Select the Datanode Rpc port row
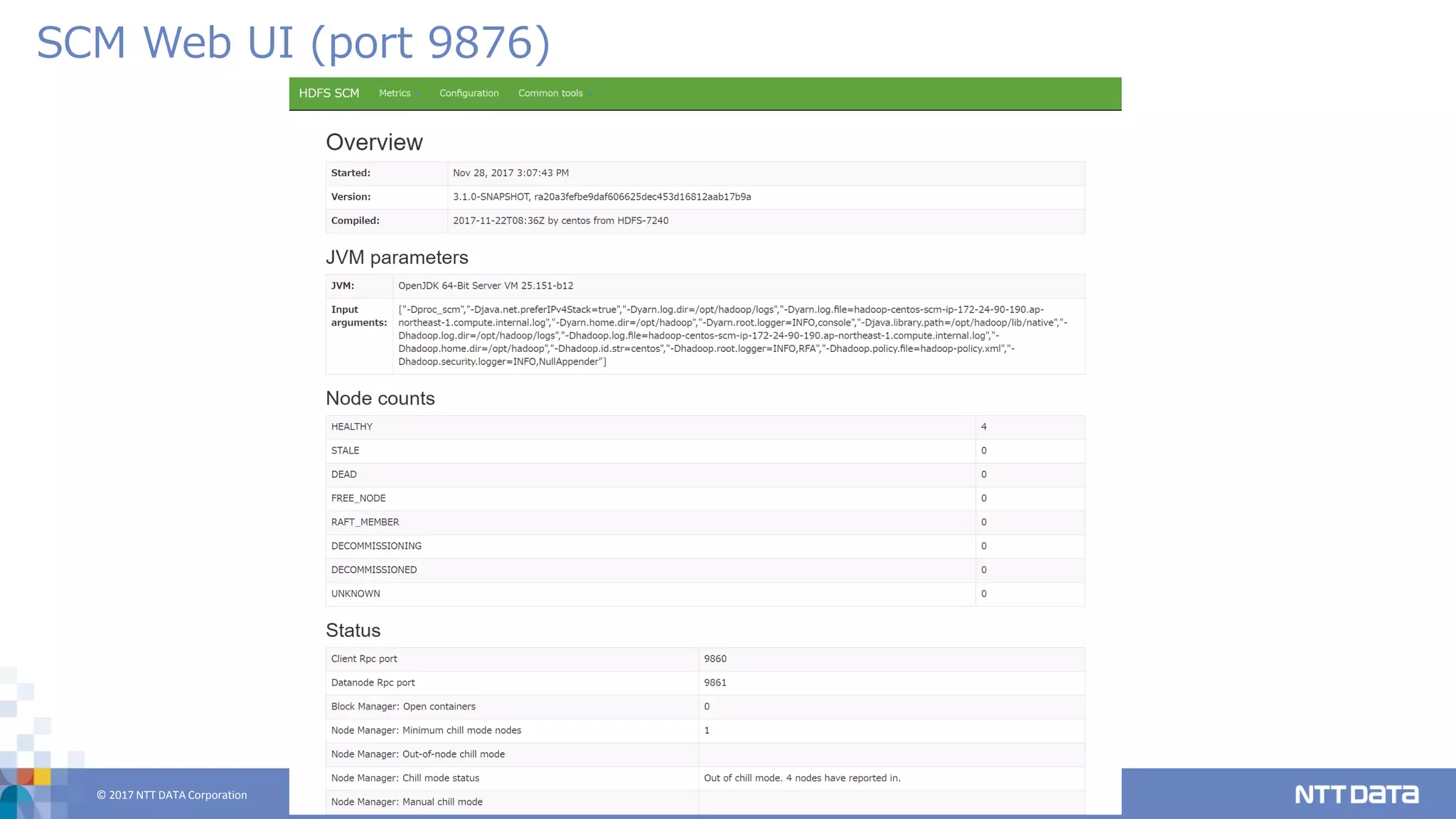Screen dimensions: 1456x819 click(x=373, y=682)
